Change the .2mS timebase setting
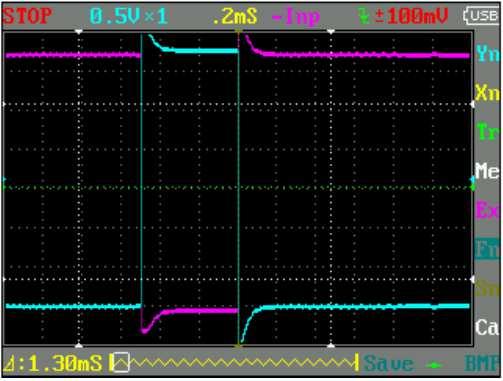Image resolution: width=503 pixels, height=381 pixels. point(235,16)
